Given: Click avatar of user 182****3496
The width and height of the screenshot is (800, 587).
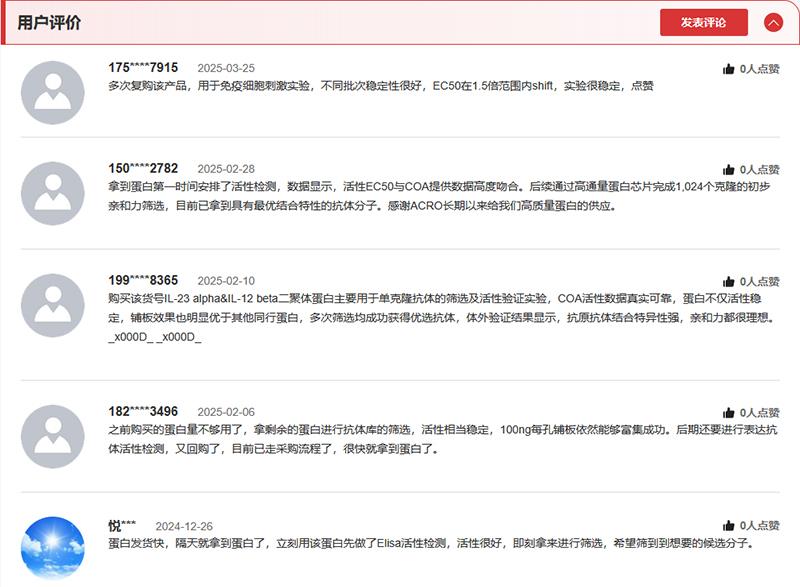Looking at the screenshot, I should (x=53, y=436).
